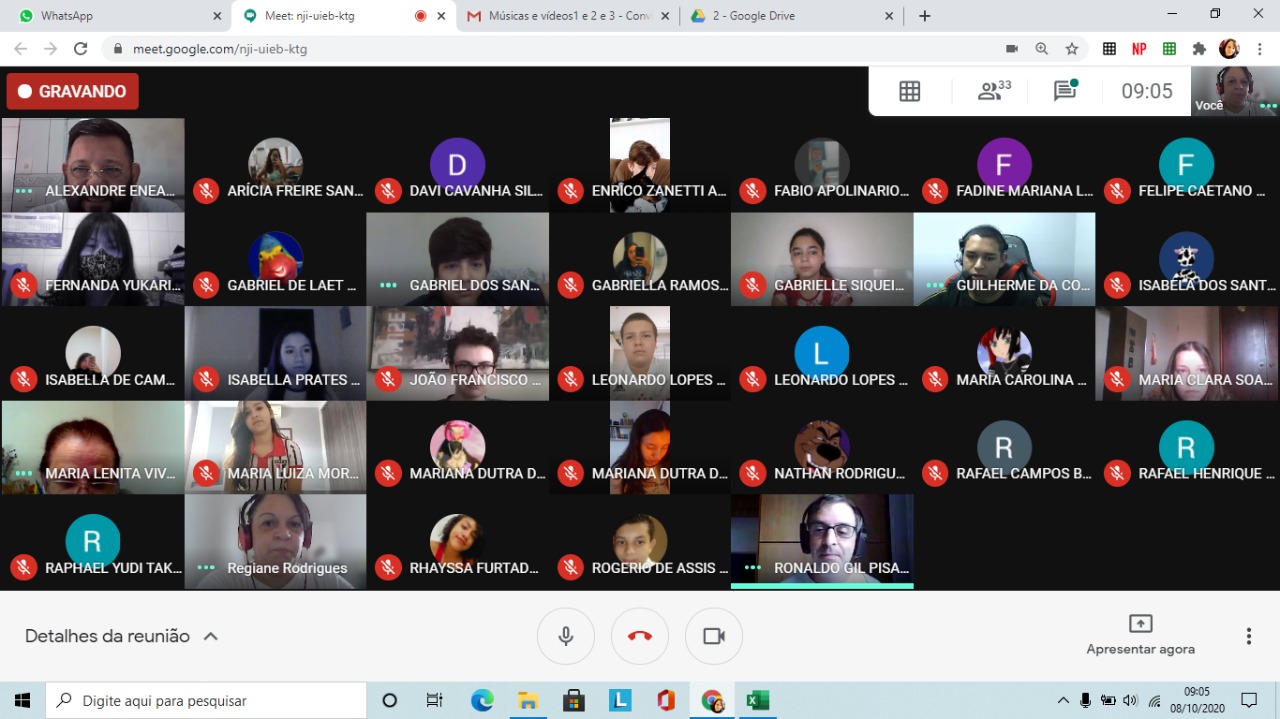
Task: Click the GRAVANDO recording indicator
Action: click(x=72, y=91)
